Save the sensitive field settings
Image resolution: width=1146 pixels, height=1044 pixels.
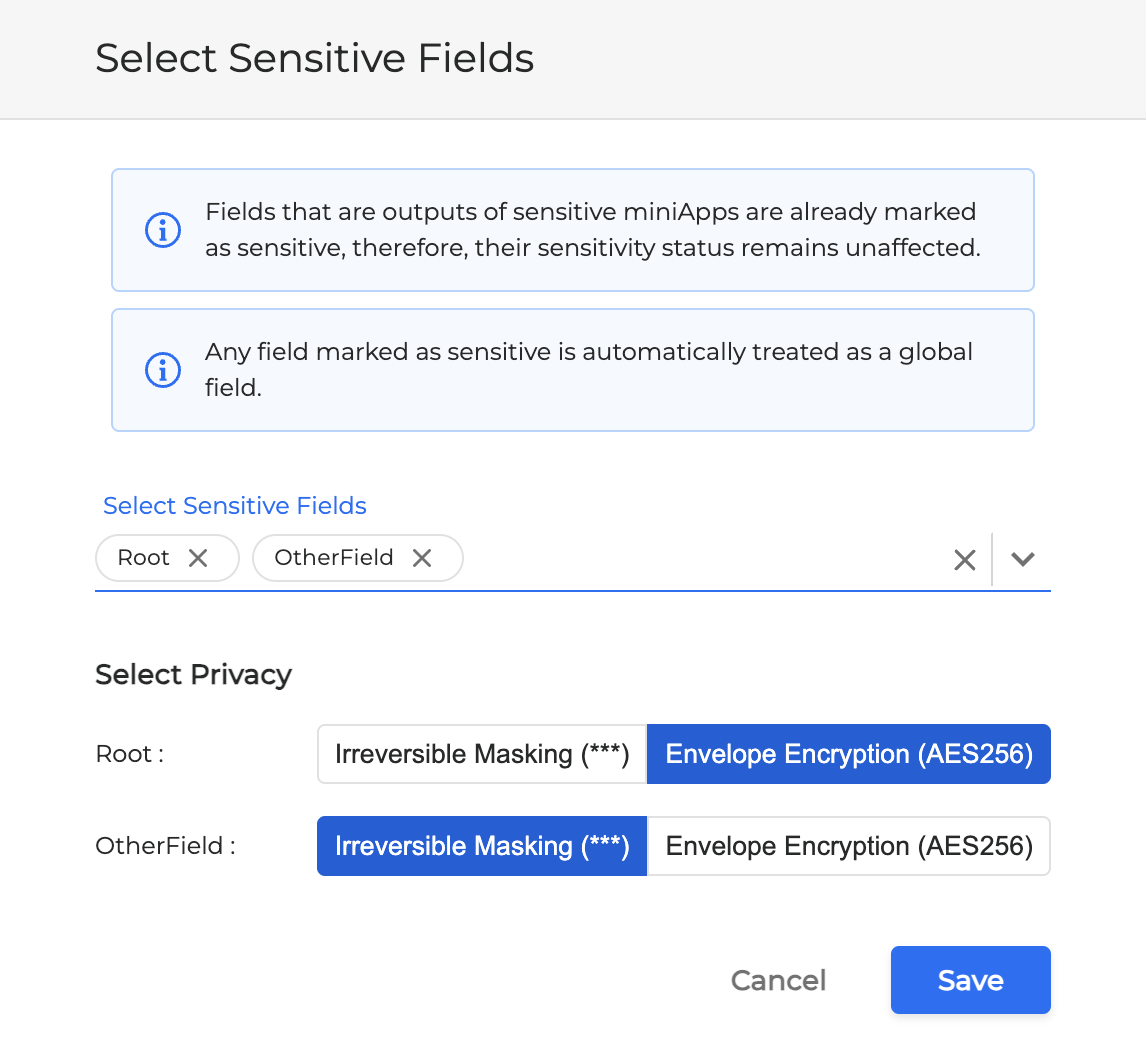point(969,980)
